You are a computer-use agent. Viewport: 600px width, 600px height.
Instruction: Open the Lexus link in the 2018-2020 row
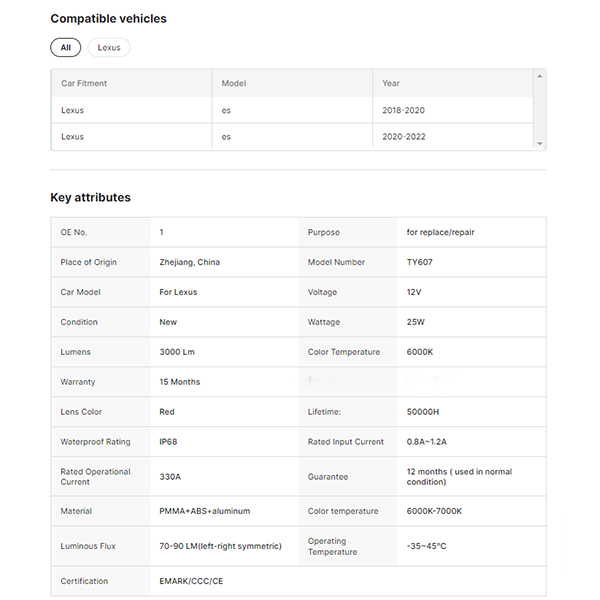coord(72,110)
